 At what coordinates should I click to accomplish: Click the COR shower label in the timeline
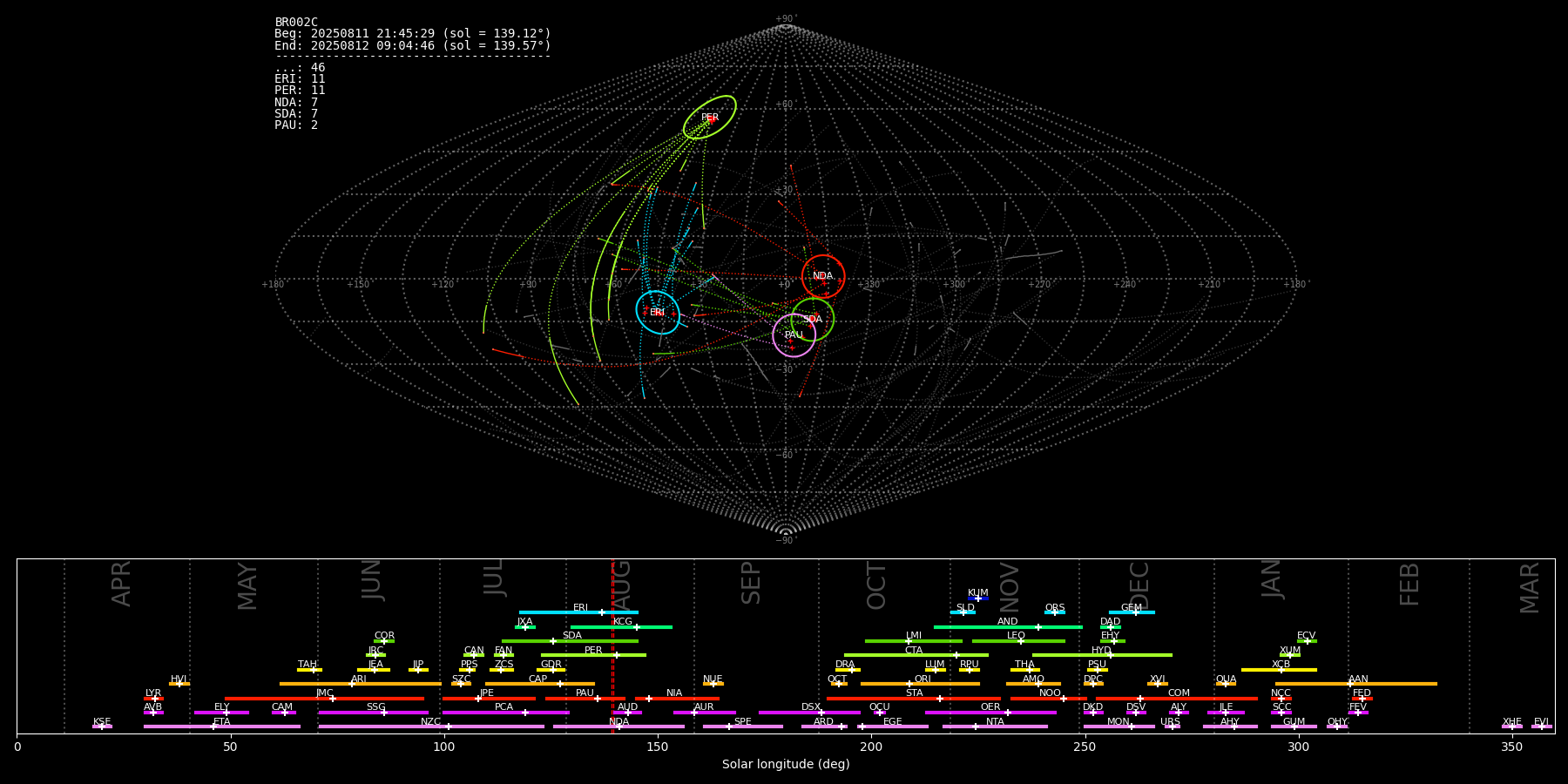click(384, 636)
